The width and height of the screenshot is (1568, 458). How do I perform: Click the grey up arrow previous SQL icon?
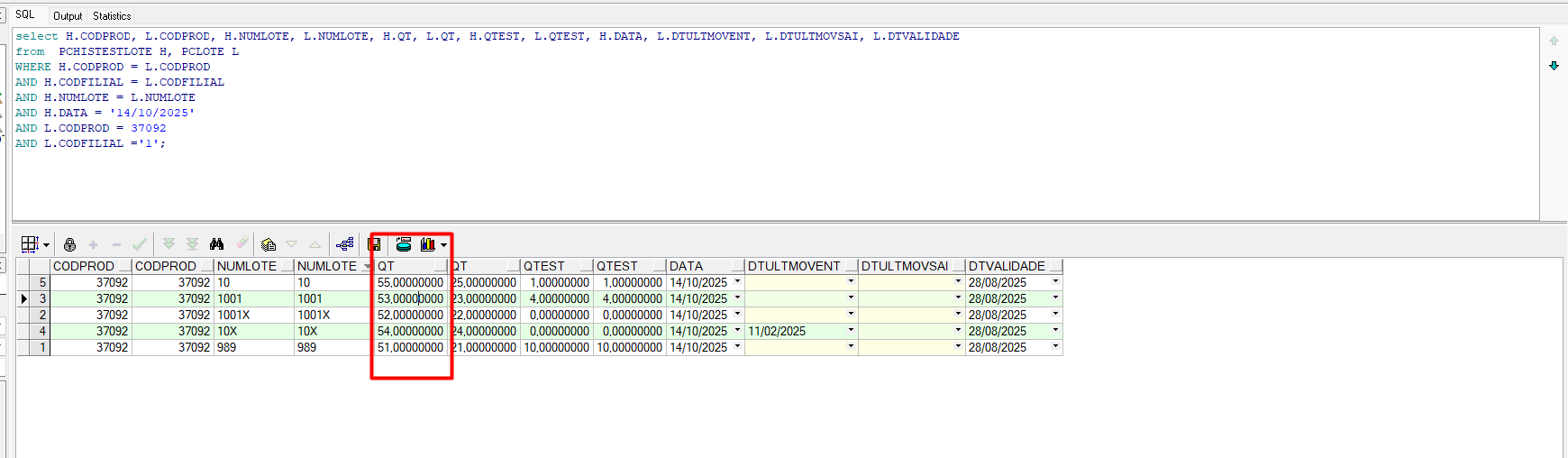(x=1554, y=41)
